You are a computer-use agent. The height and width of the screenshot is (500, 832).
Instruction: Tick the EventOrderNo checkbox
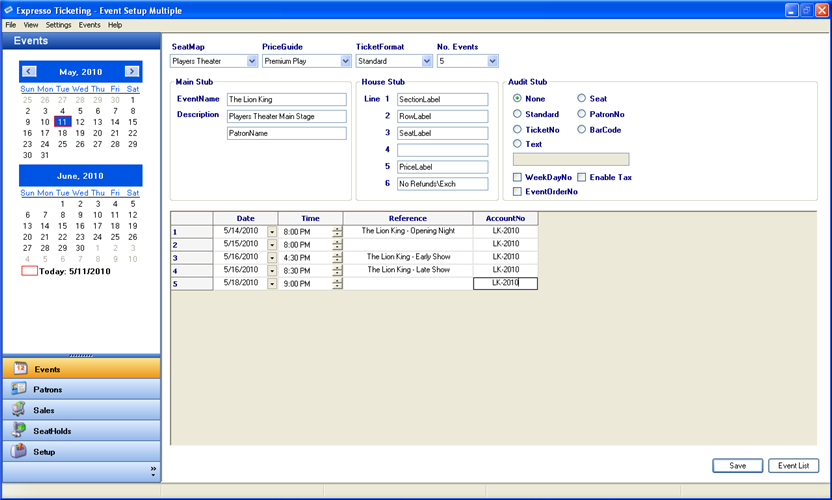click(x=517, y=192)
